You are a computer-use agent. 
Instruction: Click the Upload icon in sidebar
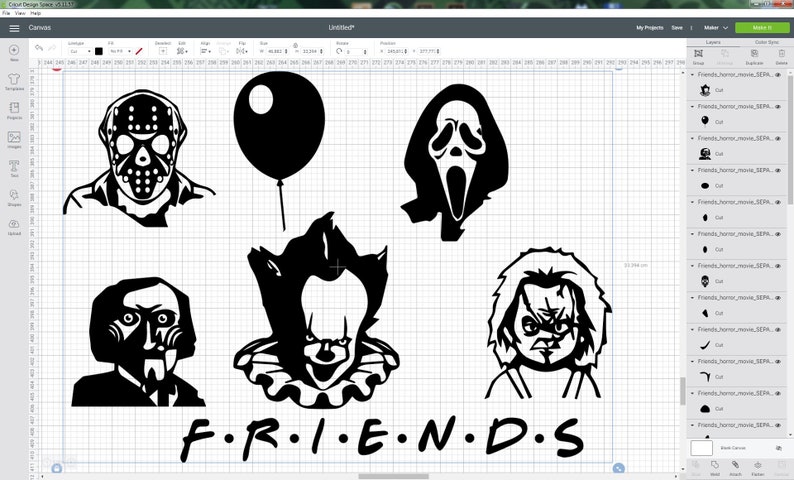click(14, 224)
